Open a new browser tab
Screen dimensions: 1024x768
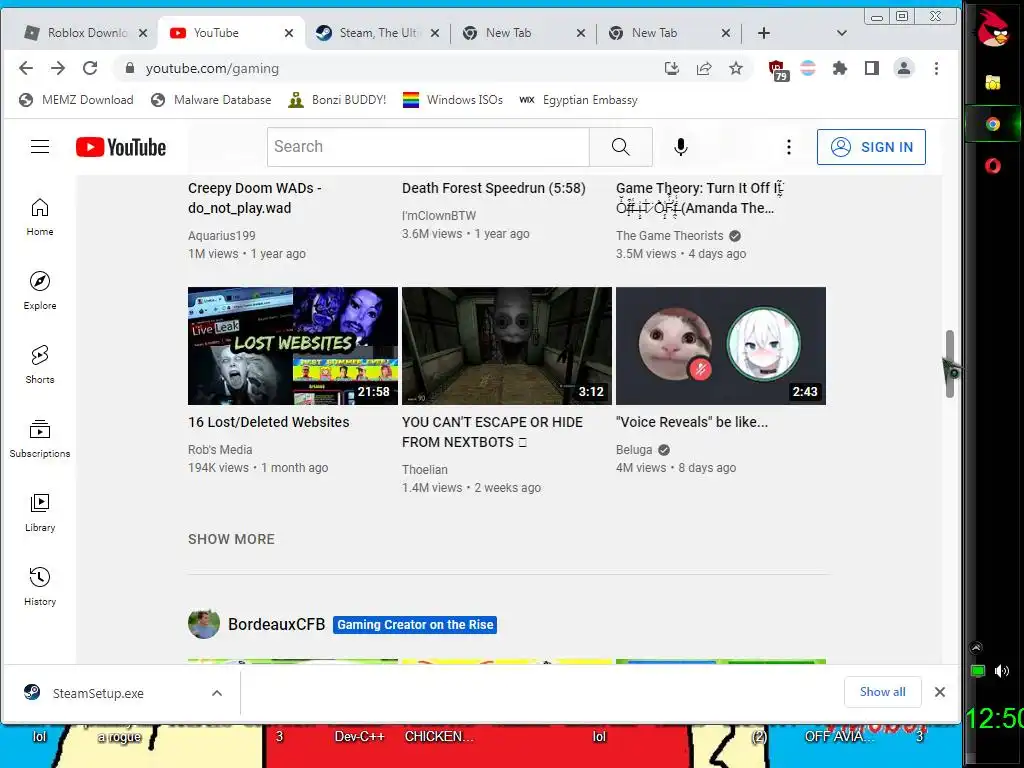(763, 33)
